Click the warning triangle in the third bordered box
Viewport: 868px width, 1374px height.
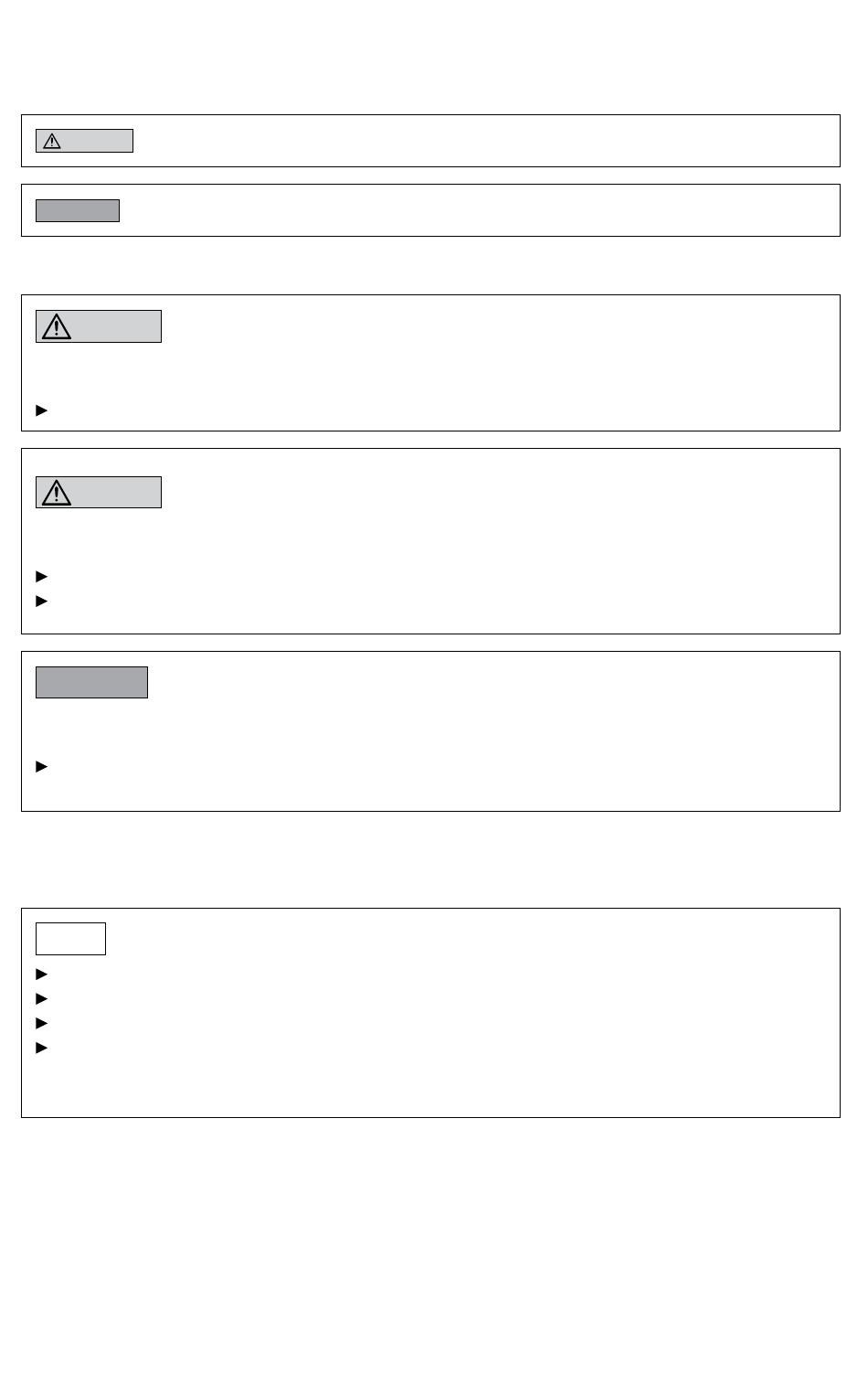point(57,326)
